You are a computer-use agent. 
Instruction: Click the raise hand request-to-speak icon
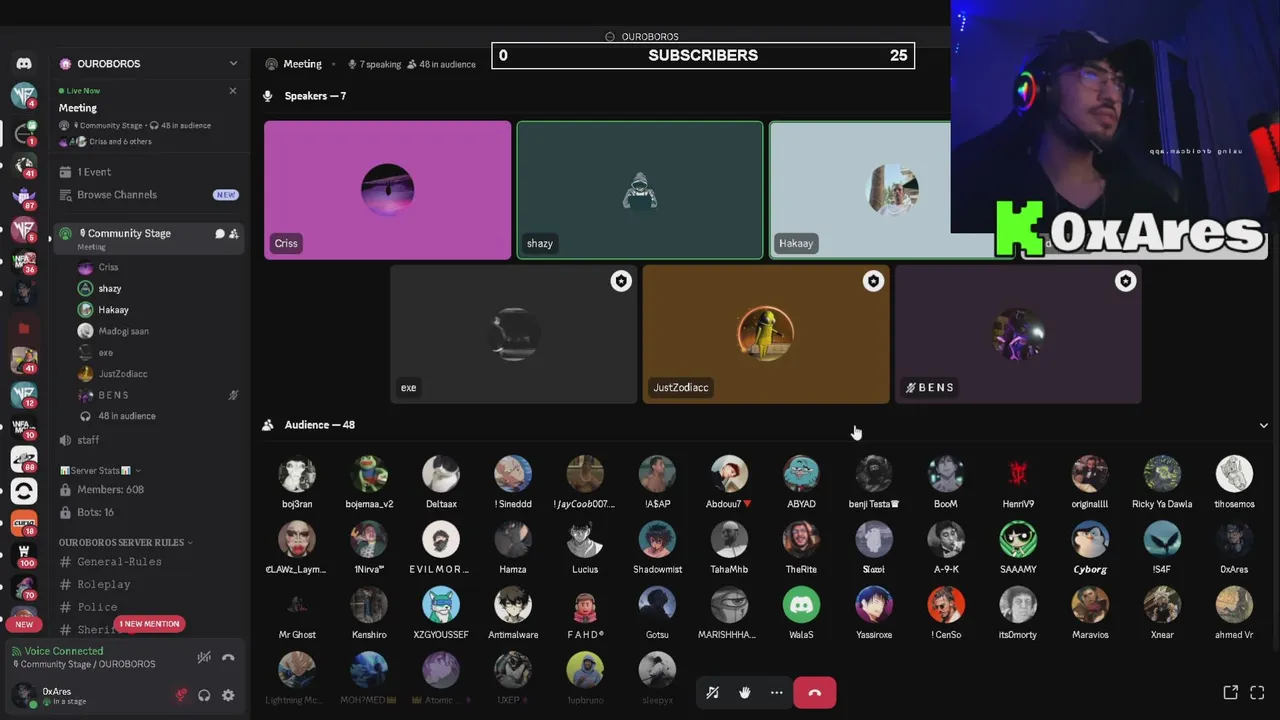point(744,692)
